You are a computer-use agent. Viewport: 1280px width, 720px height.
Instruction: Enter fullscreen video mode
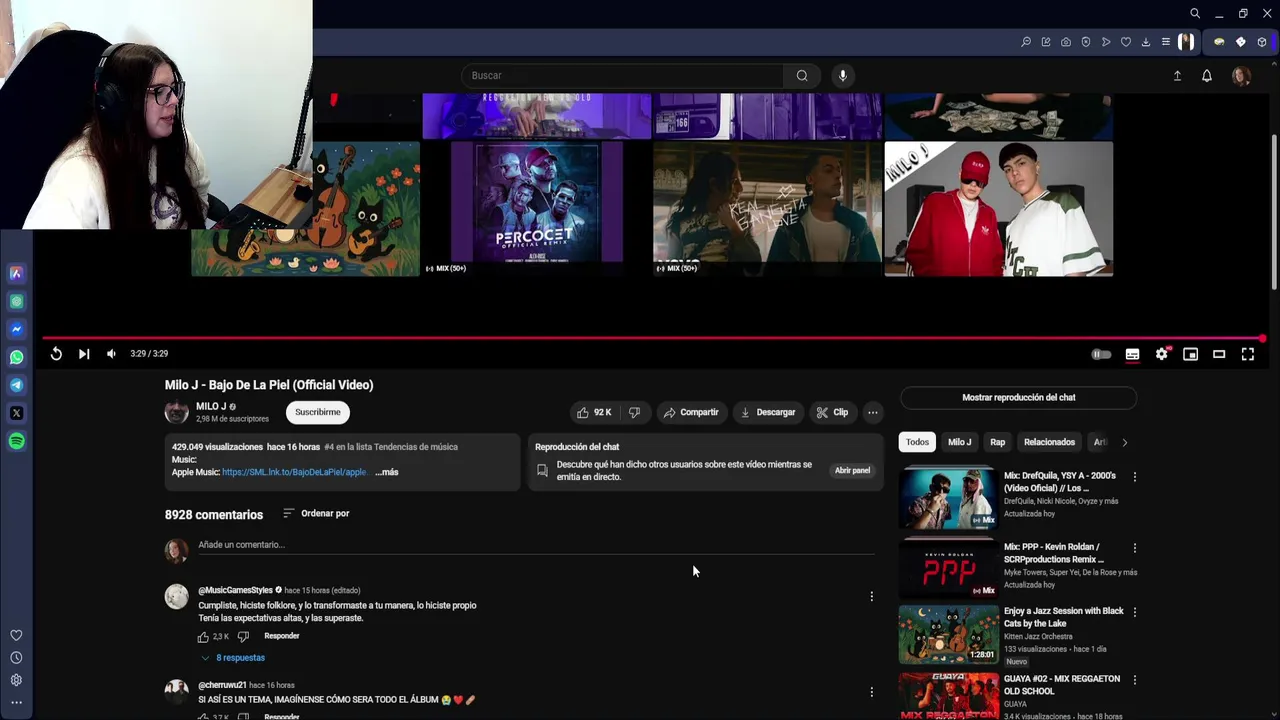click(1248, 354)
